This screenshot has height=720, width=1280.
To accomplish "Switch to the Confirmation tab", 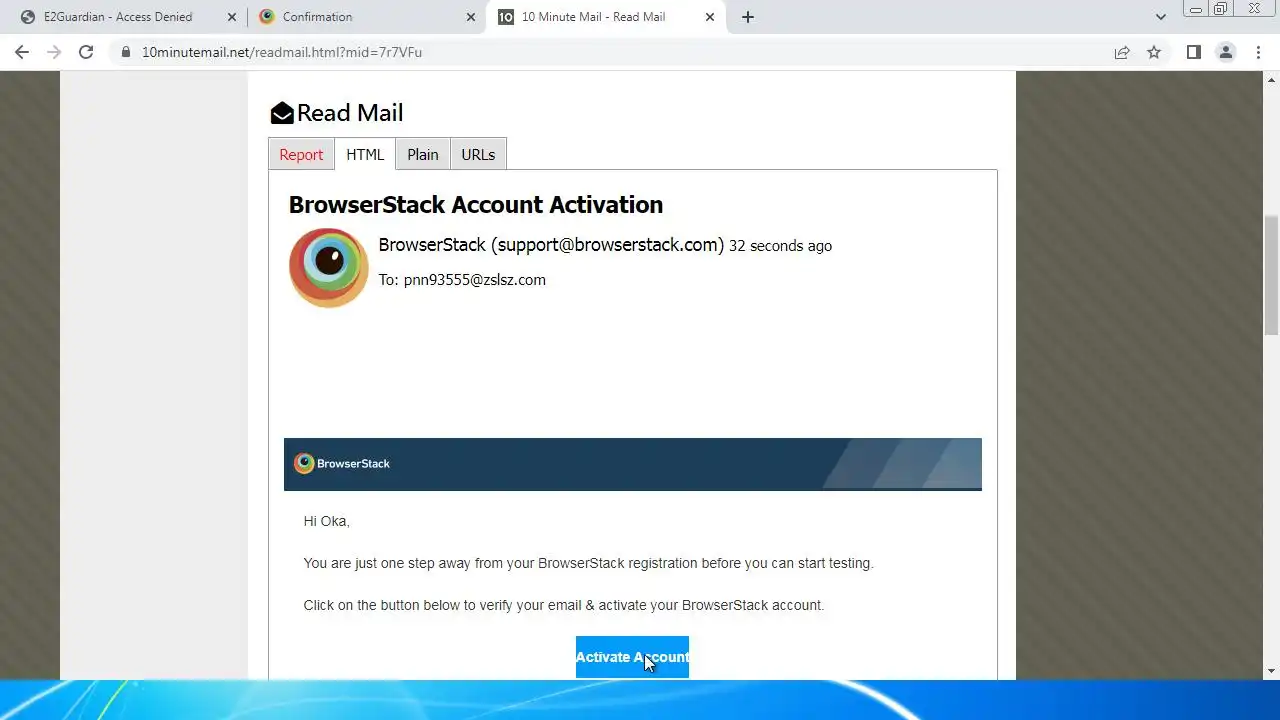I will (366, 17).
